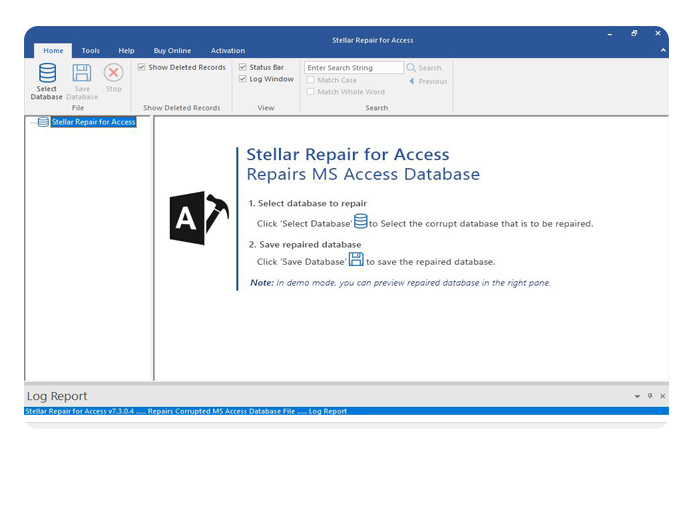
Task: Click the database icon in the tree panel
Action: (43, 122)
